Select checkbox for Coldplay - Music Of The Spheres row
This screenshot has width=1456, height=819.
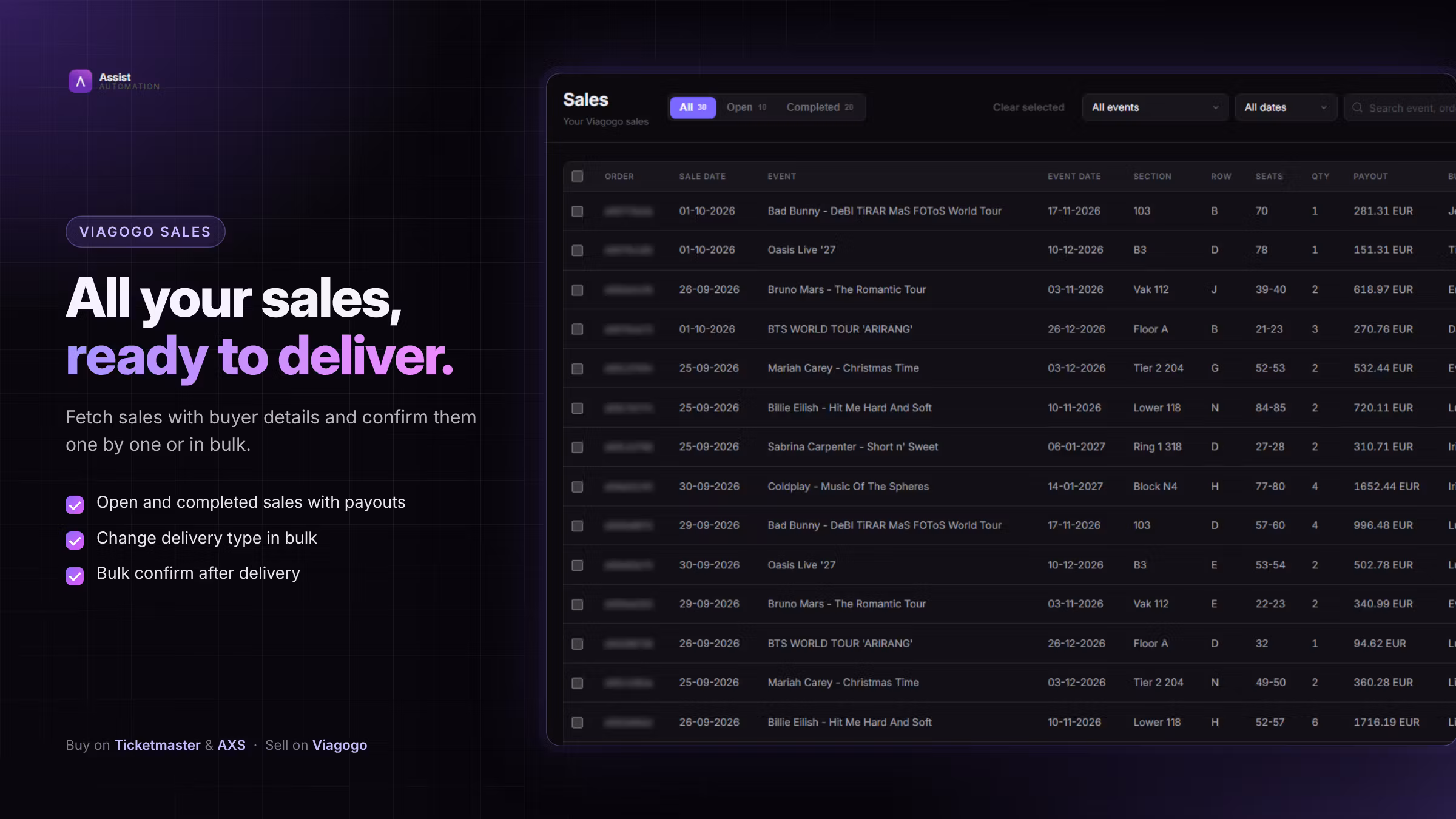(577, 487)
